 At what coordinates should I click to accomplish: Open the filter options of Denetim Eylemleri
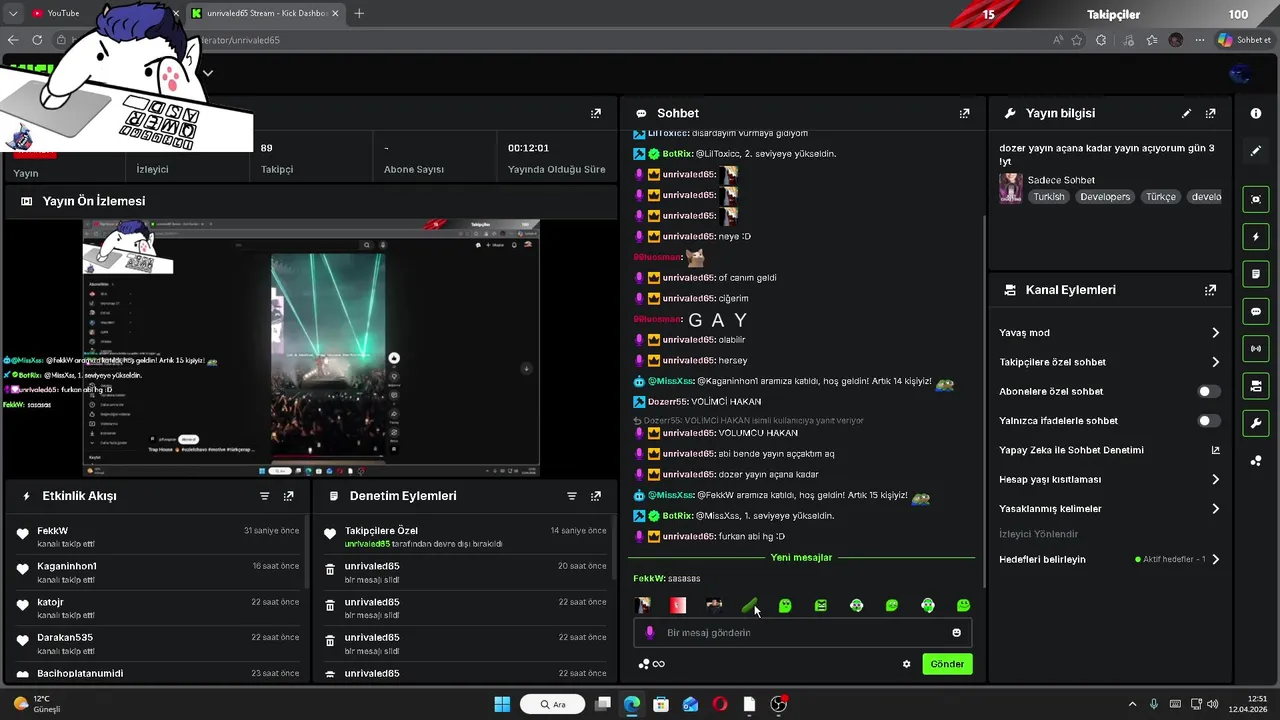point(571,496)
